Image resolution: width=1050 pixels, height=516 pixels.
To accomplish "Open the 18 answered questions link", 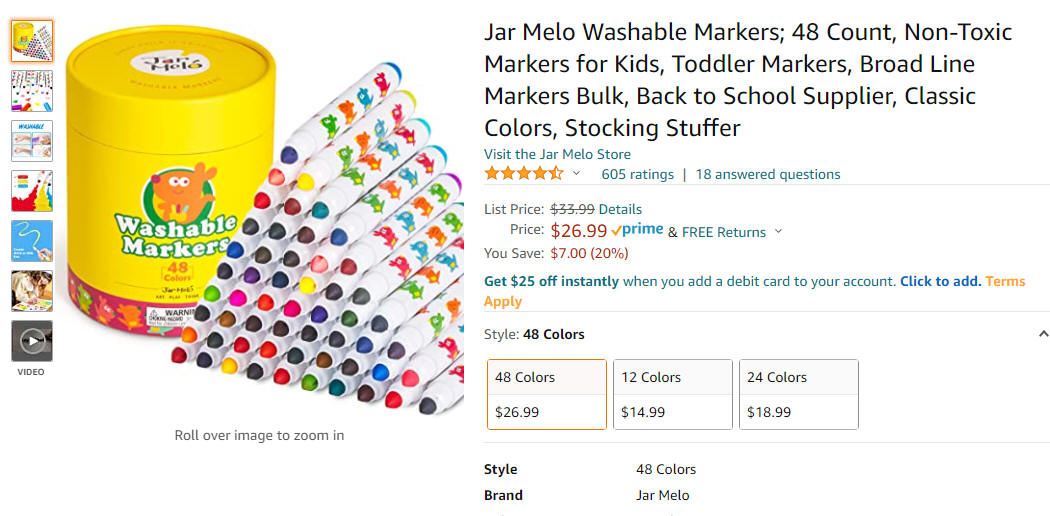I will [768, 175].
